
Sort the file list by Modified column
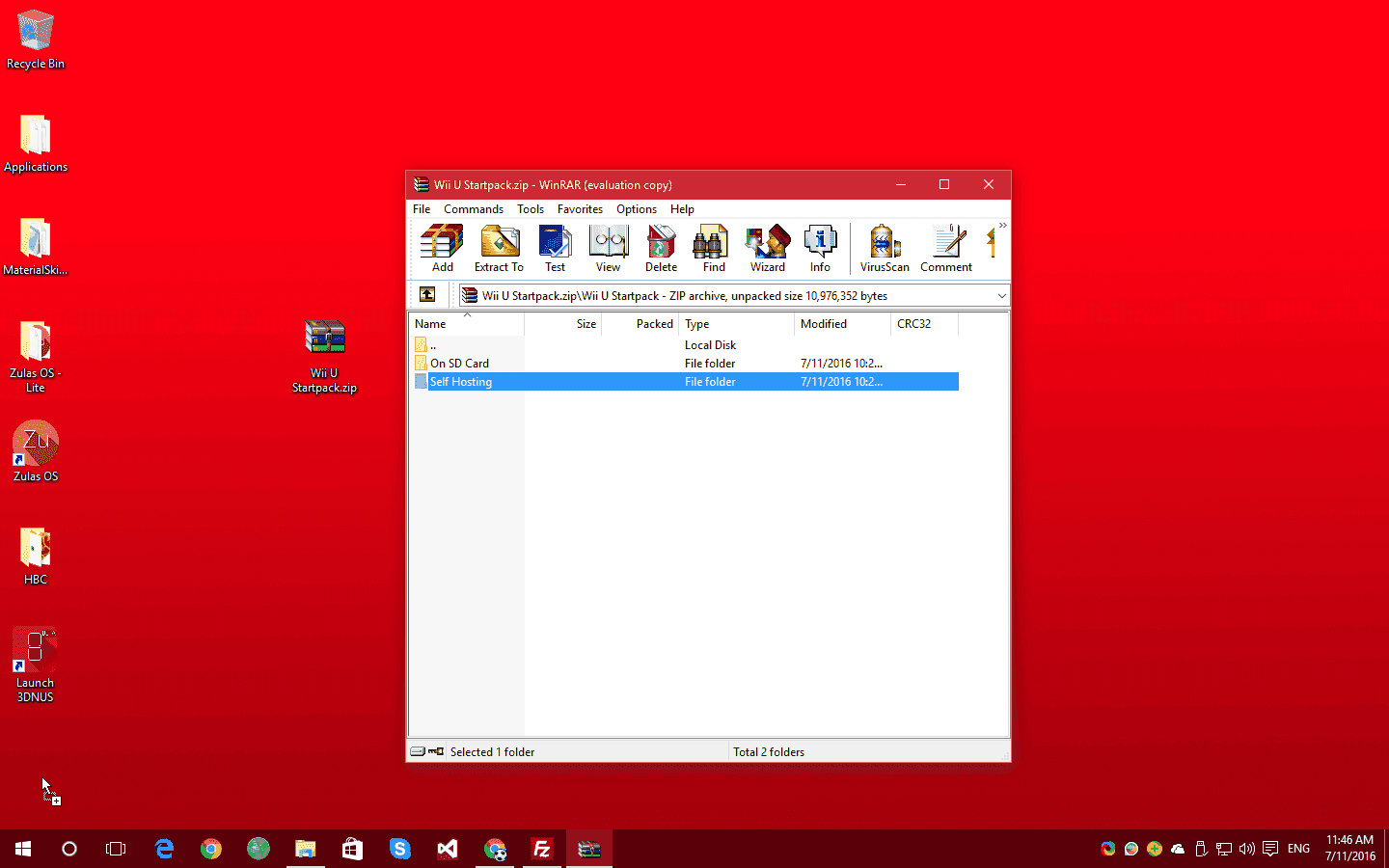tap(843, 324)
